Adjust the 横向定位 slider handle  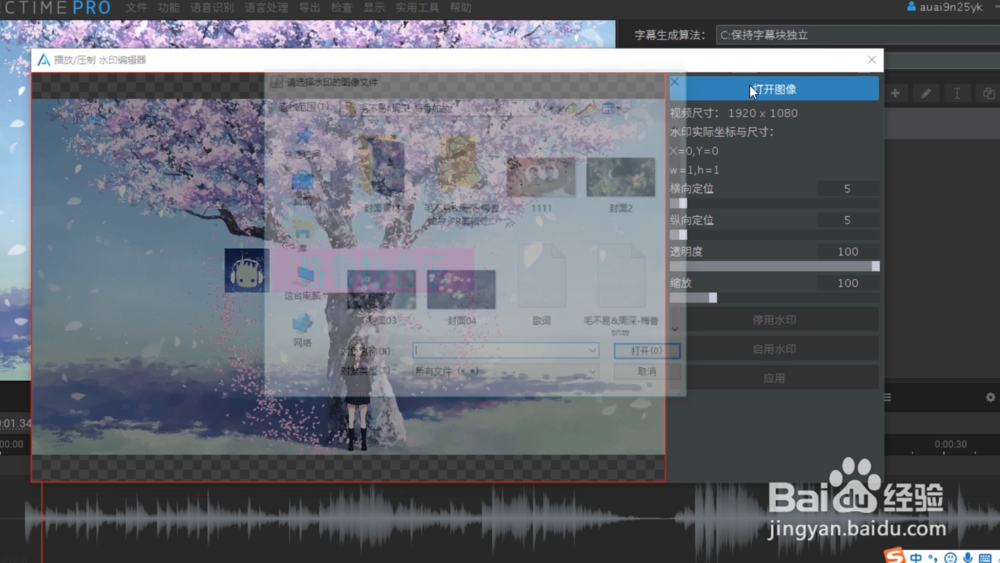(x=682, y=203)
